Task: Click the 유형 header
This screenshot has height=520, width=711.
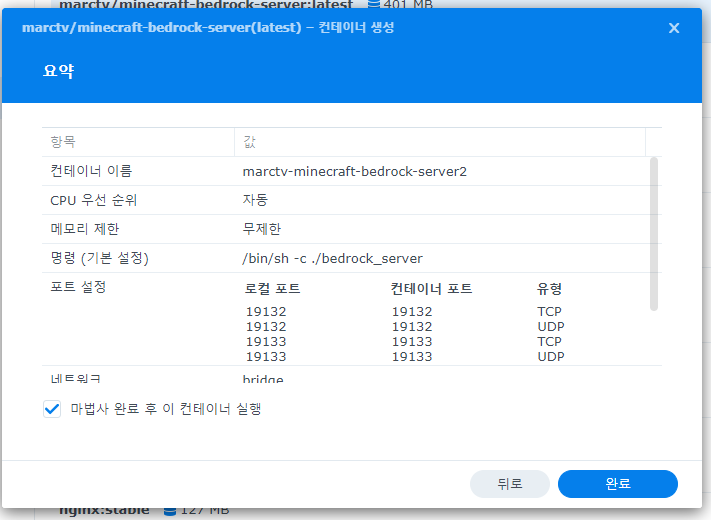Action: click(550, 289)
